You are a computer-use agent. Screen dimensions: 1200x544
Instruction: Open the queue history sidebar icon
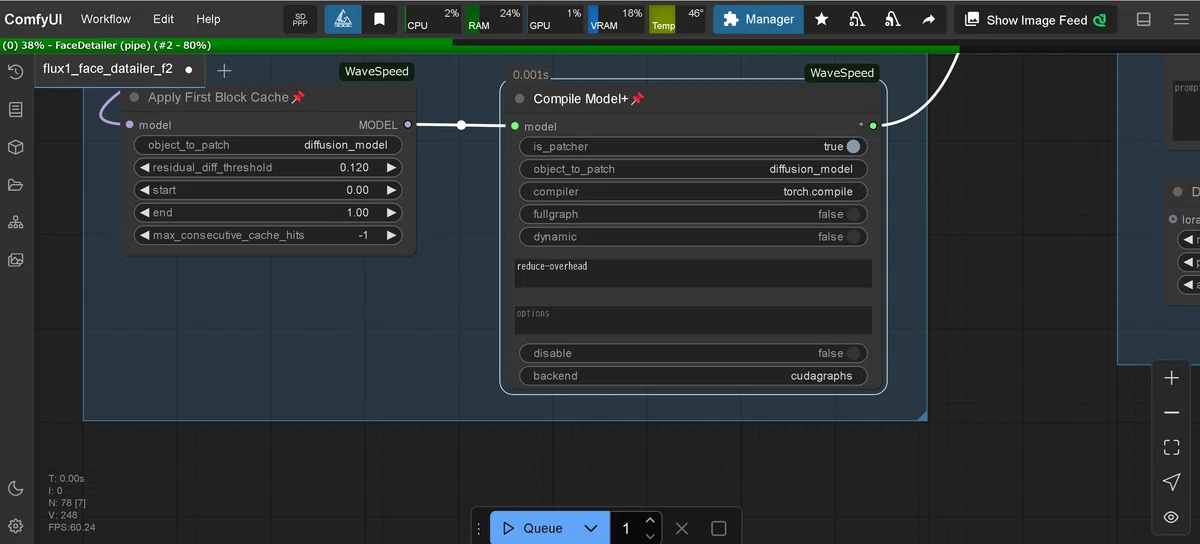click(x=16, y=72)
